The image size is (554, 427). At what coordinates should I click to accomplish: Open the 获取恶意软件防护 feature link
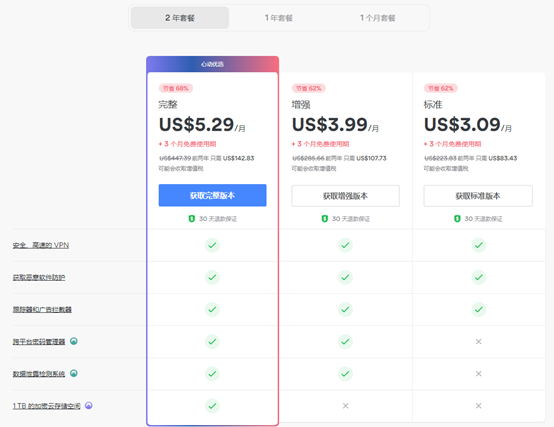[39, 277]
